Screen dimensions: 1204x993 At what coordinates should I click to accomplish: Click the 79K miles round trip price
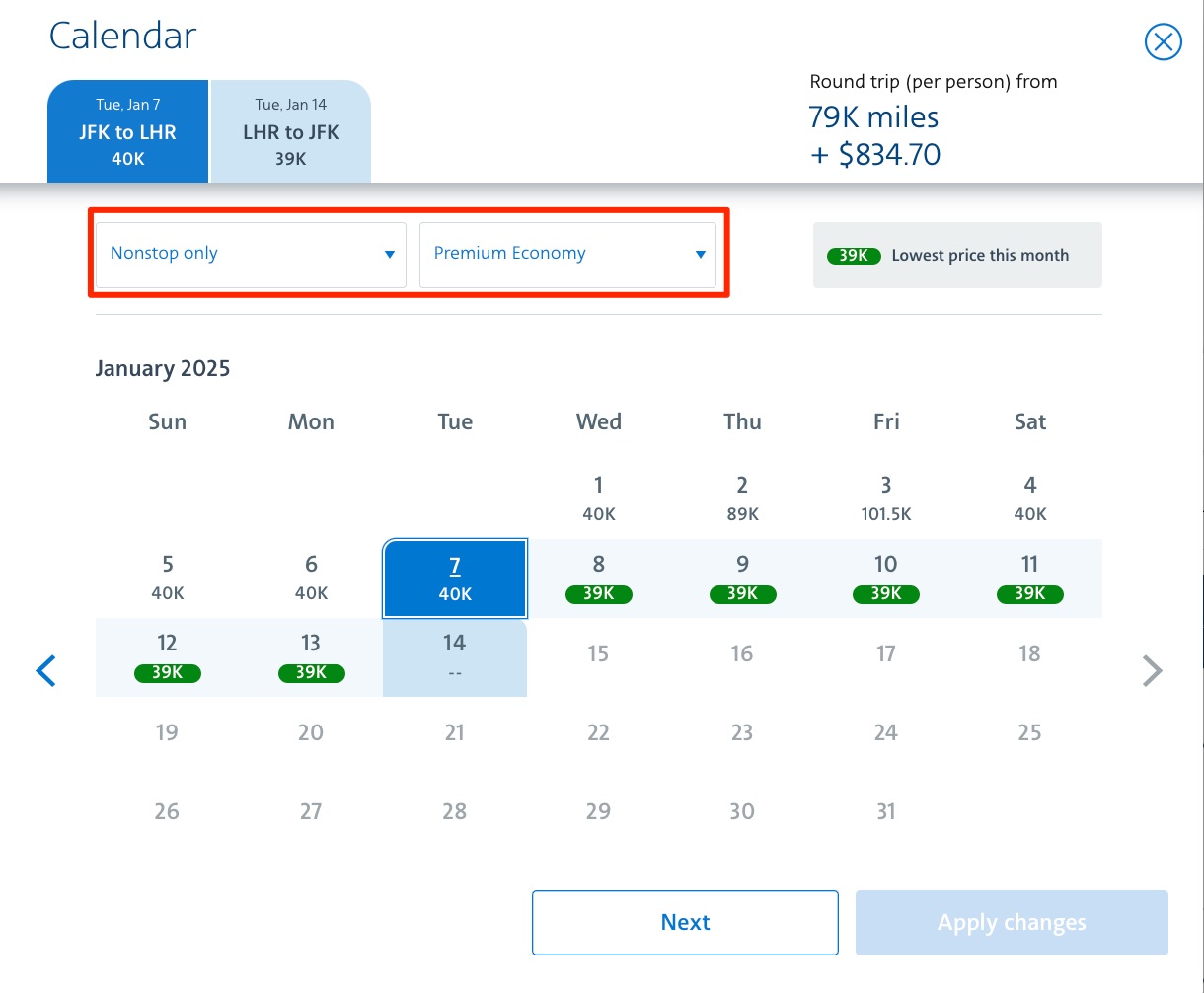873,117
